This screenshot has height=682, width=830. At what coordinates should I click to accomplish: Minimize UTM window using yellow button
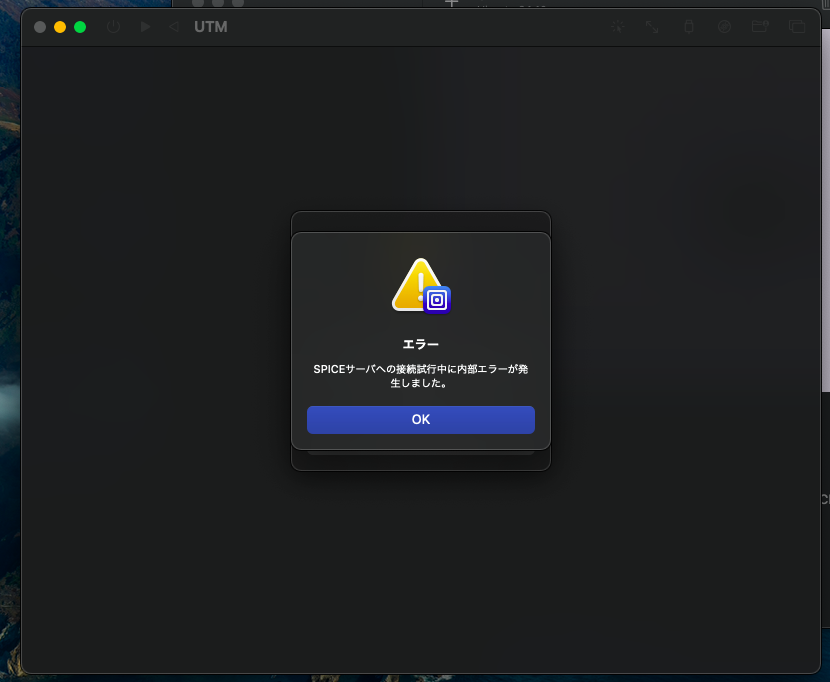(x=60, y=27)
